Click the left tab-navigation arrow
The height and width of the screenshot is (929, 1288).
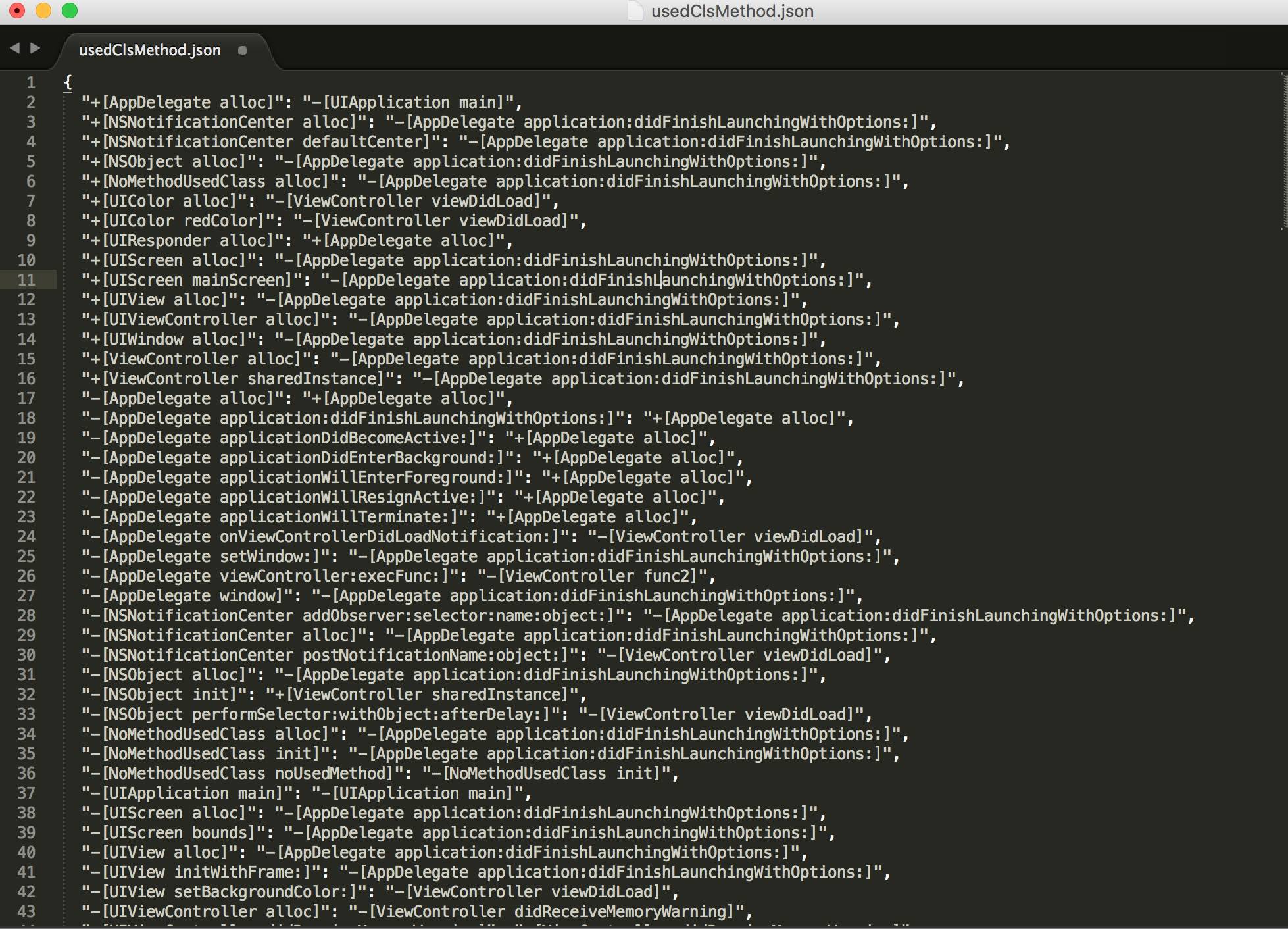coord(14,48)
